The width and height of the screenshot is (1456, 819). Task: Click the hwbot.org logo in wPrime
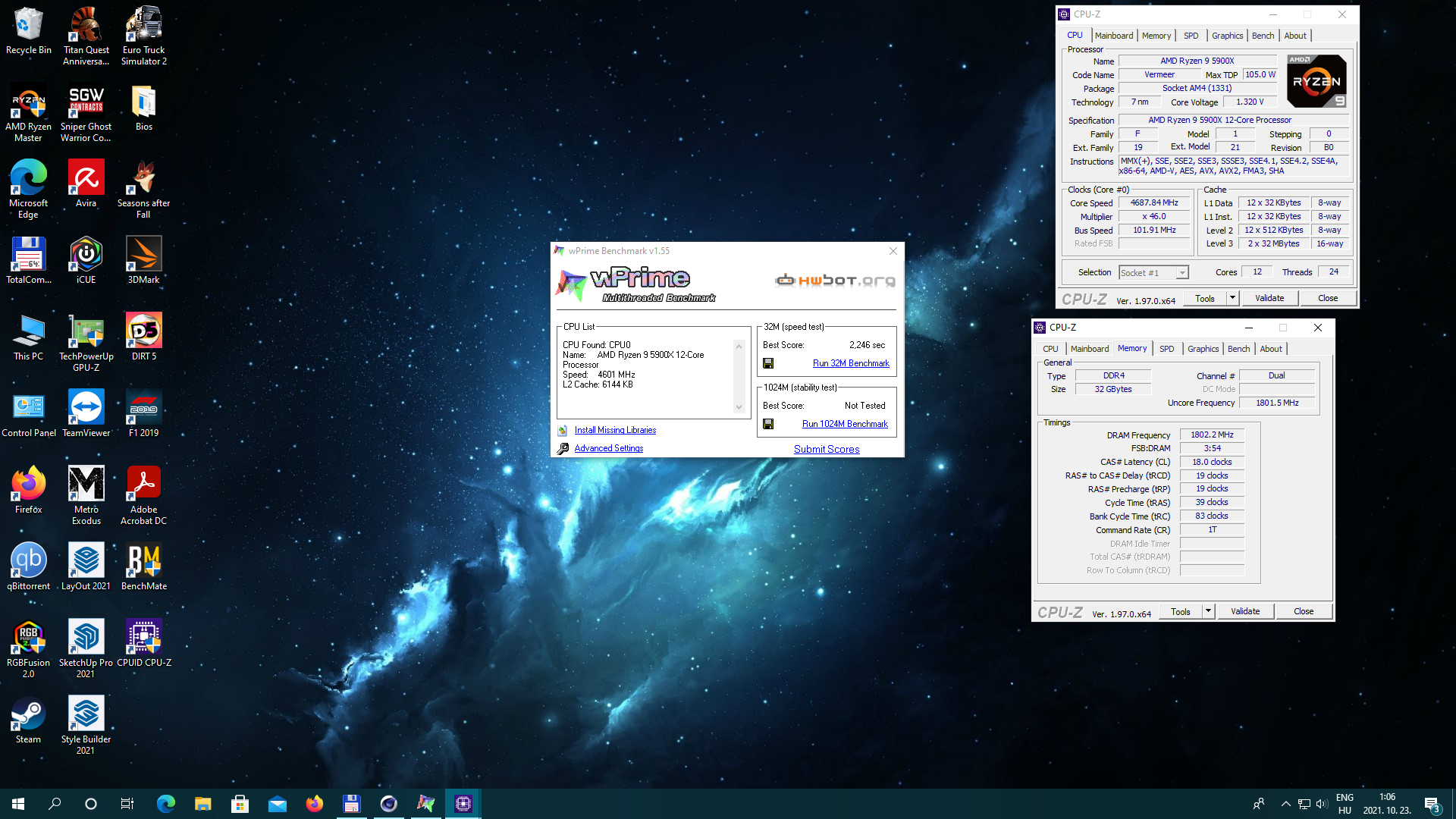835,281
